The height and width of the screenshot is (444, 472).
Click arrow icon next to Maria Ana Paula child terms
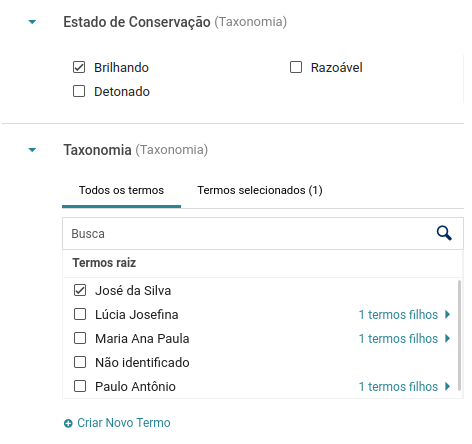[x=448, y=338]
